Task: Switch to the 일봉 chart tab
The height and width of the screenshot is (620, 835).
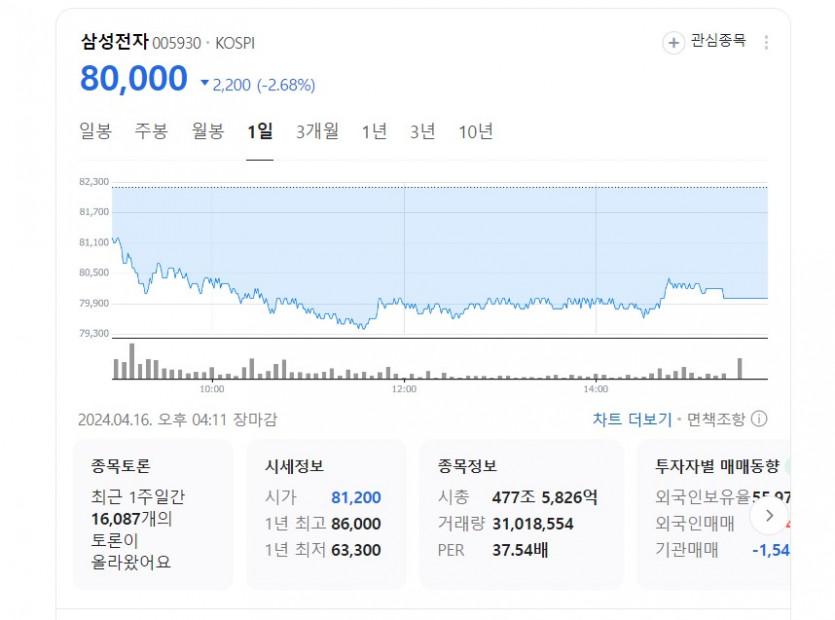Action: (96, 132)
